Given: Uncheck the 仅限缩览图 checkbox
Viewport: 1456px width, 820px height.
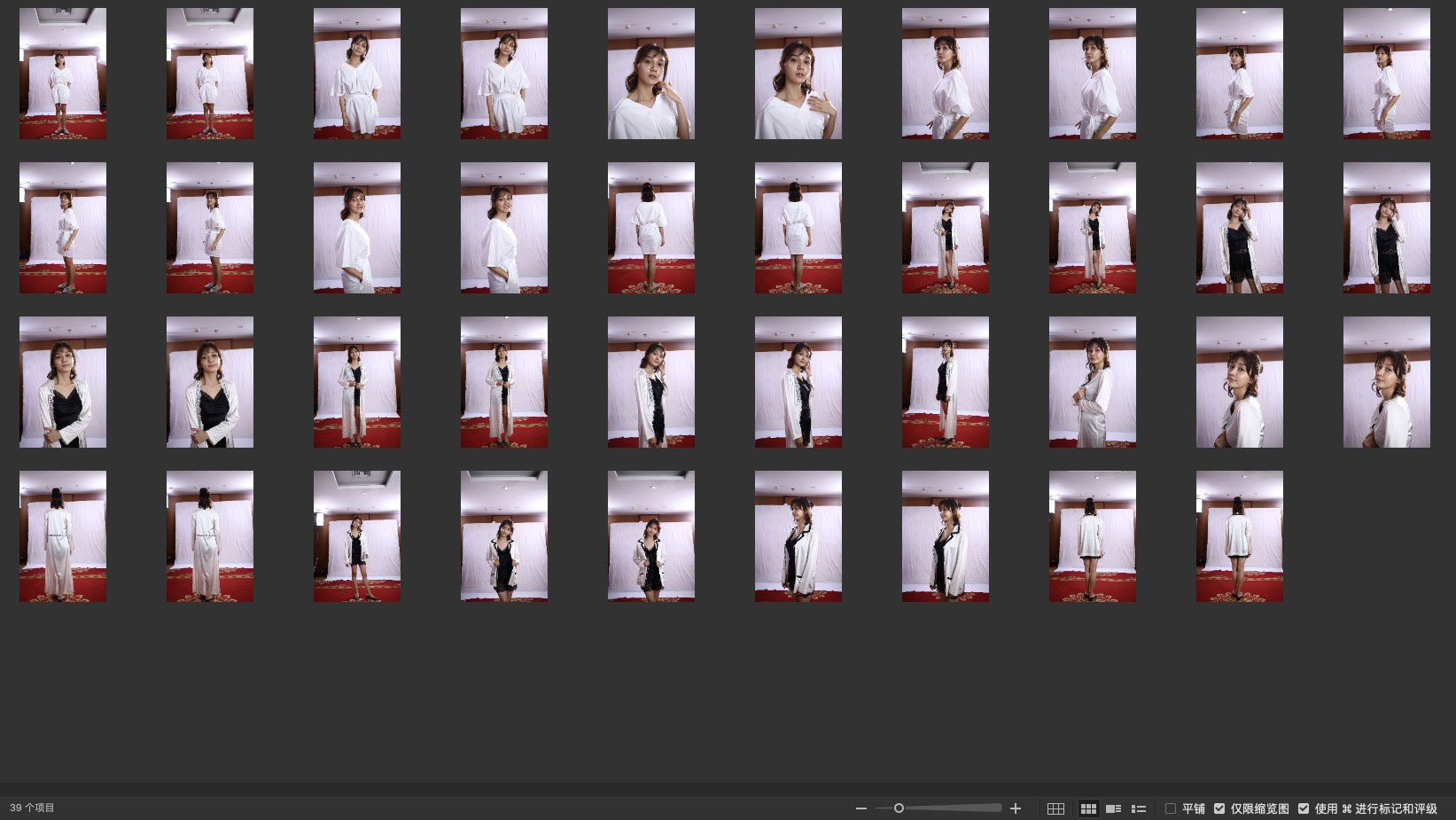Looking at the screenshot, I should [1219, 808].
